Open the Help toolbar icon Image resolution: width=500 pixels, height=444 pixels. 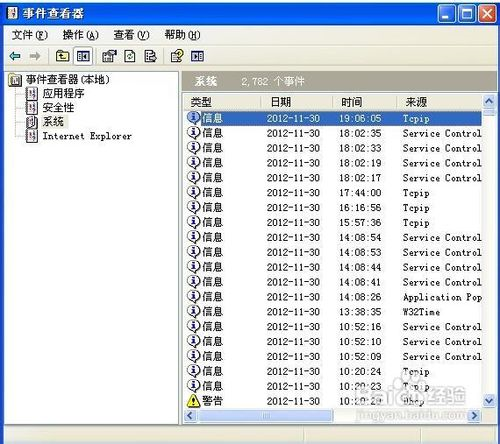pyautogui.click(x=177, y=56)
